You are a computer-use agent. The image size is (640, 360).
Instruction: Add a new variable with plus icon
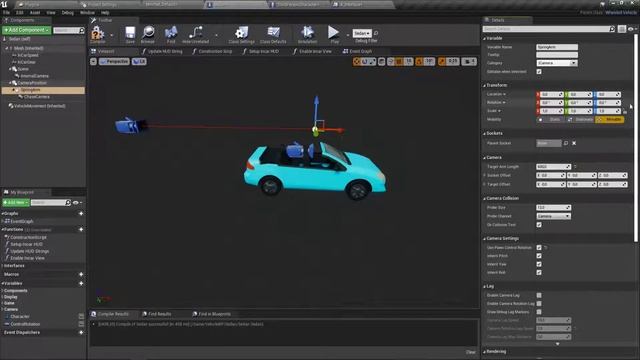(81, 283)
